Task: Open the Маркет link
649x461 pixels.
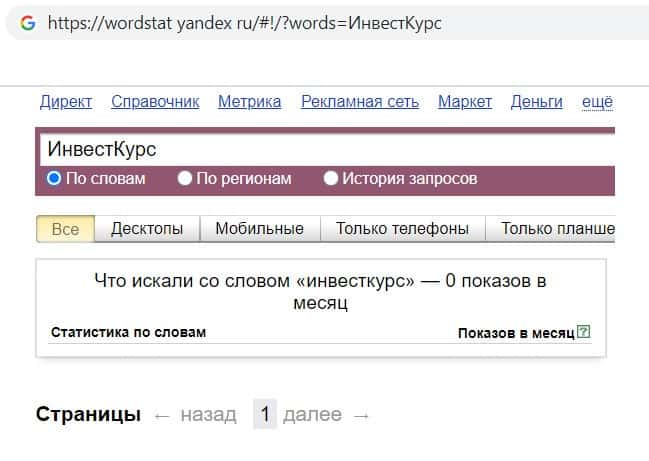Action: (465, 102)
